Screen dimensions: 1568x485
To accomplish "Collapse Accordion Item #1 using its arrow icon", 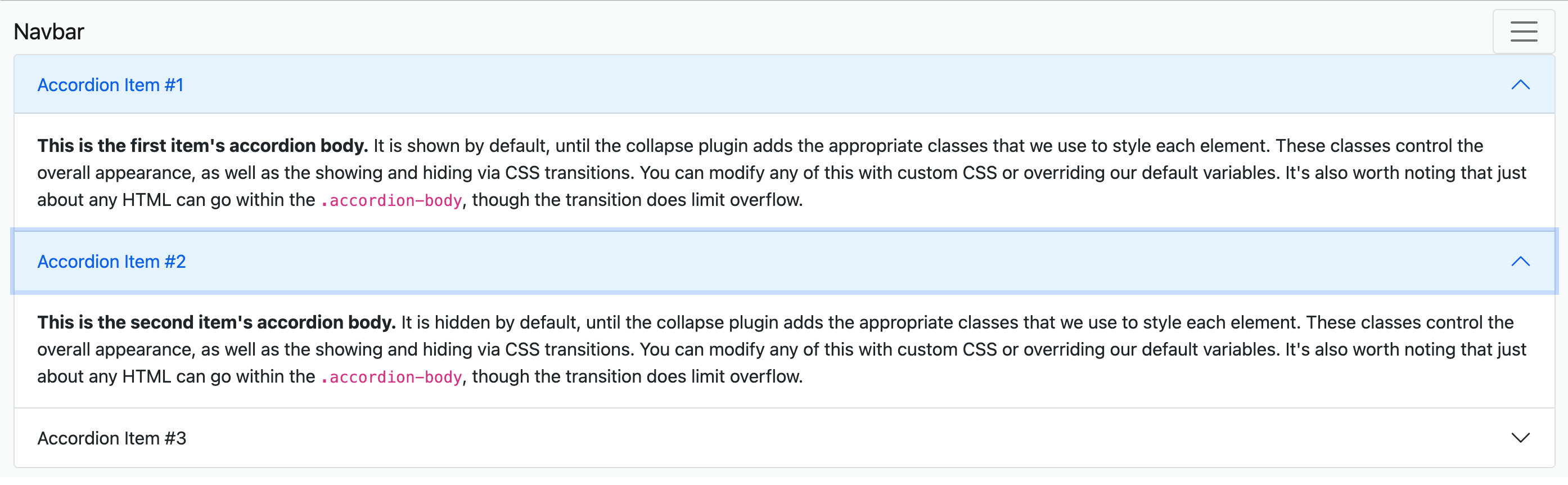I will coord(1521,84).
